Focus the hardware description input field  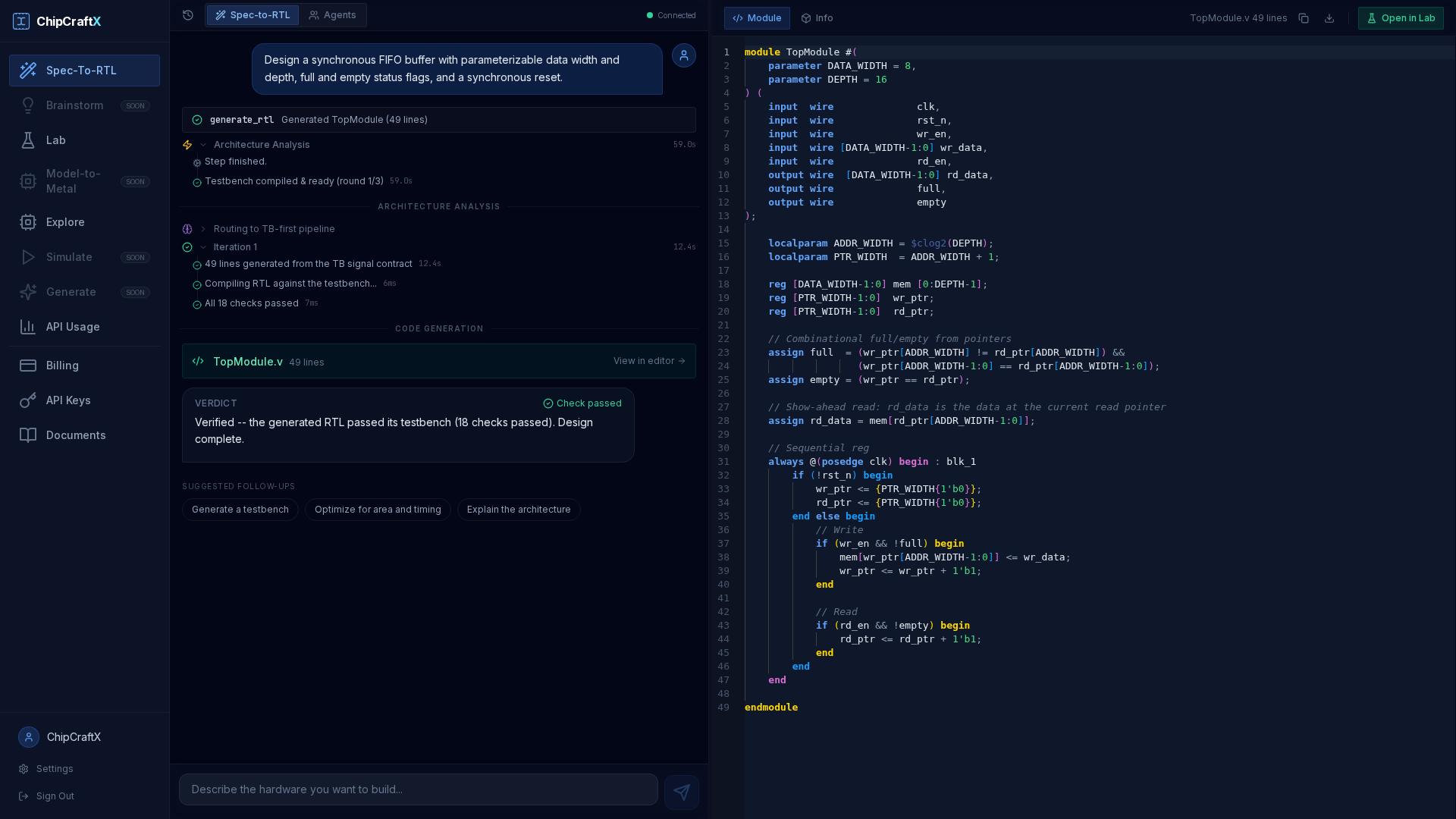pyautogui.click(x=419, y=789)
